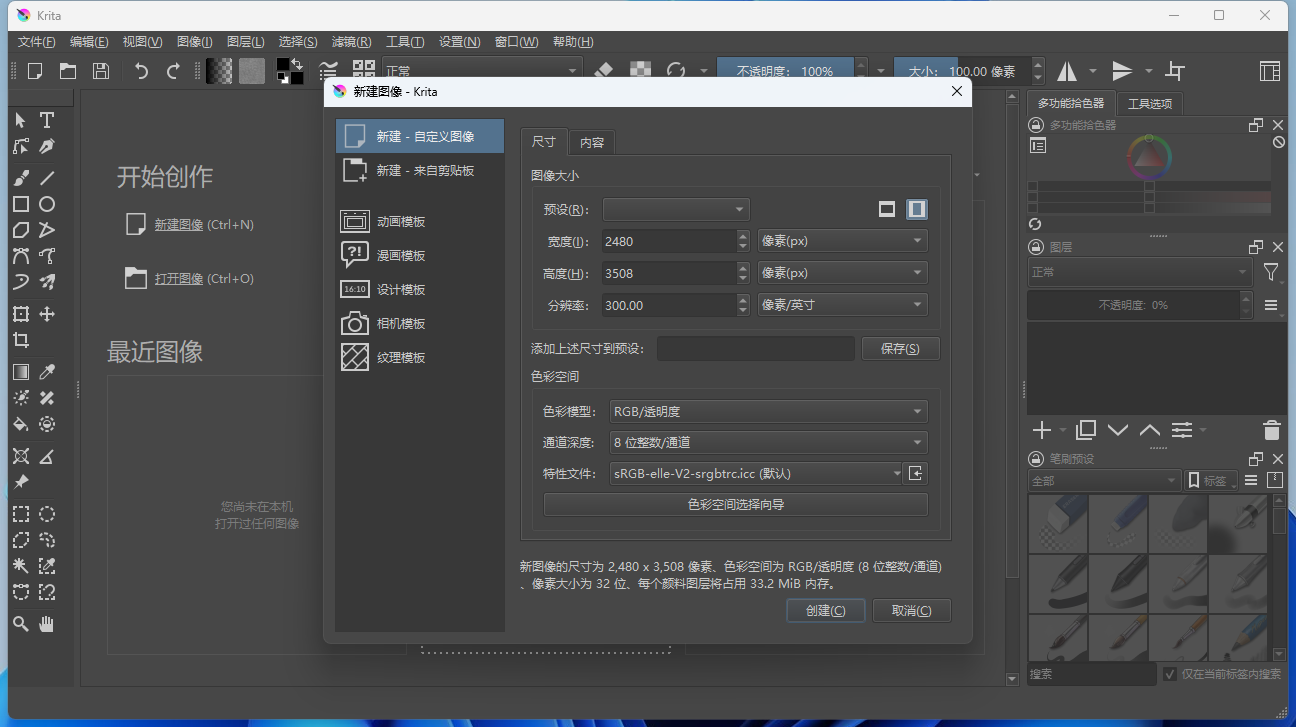
Task: Switch to the 内容 tab
Action: (592, 142)
